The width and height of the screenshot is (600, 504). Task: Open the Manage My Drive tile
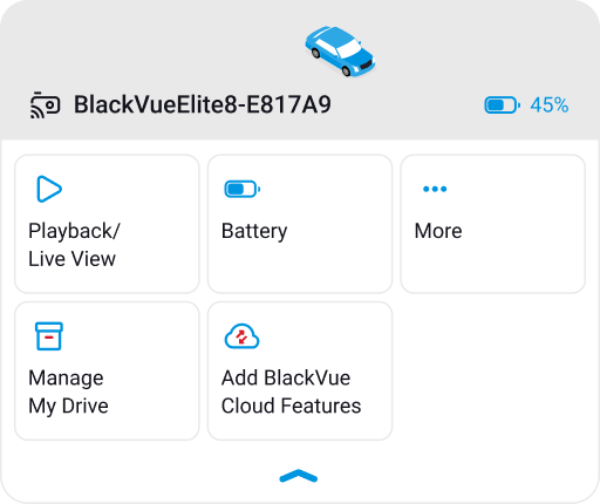tap(107, 371)
